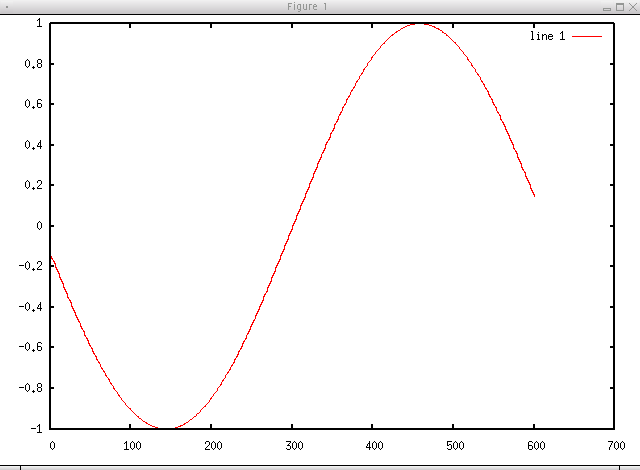Click x-axis label 400

tap(374, 446)
